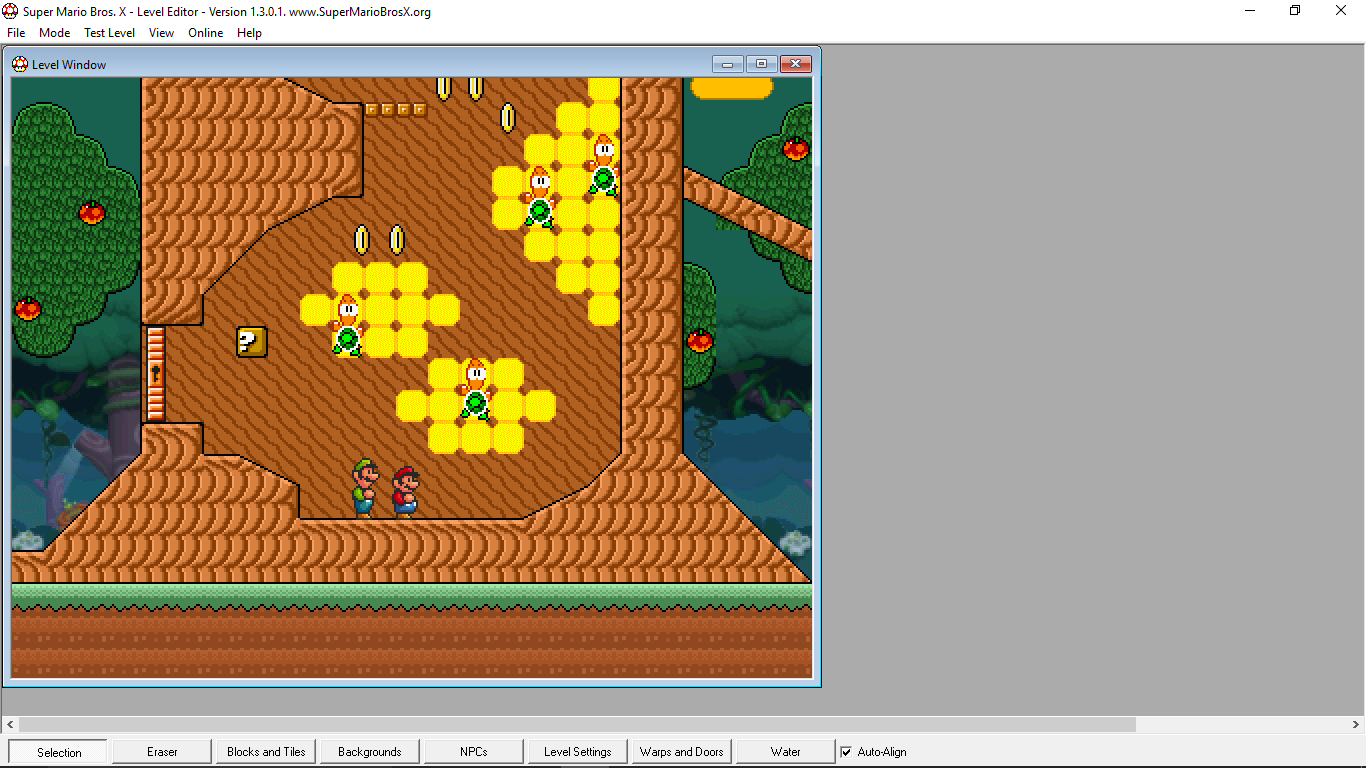Select the Water tool button
The width and height of the screenshot is (1366, 768).
pos(786,752)
